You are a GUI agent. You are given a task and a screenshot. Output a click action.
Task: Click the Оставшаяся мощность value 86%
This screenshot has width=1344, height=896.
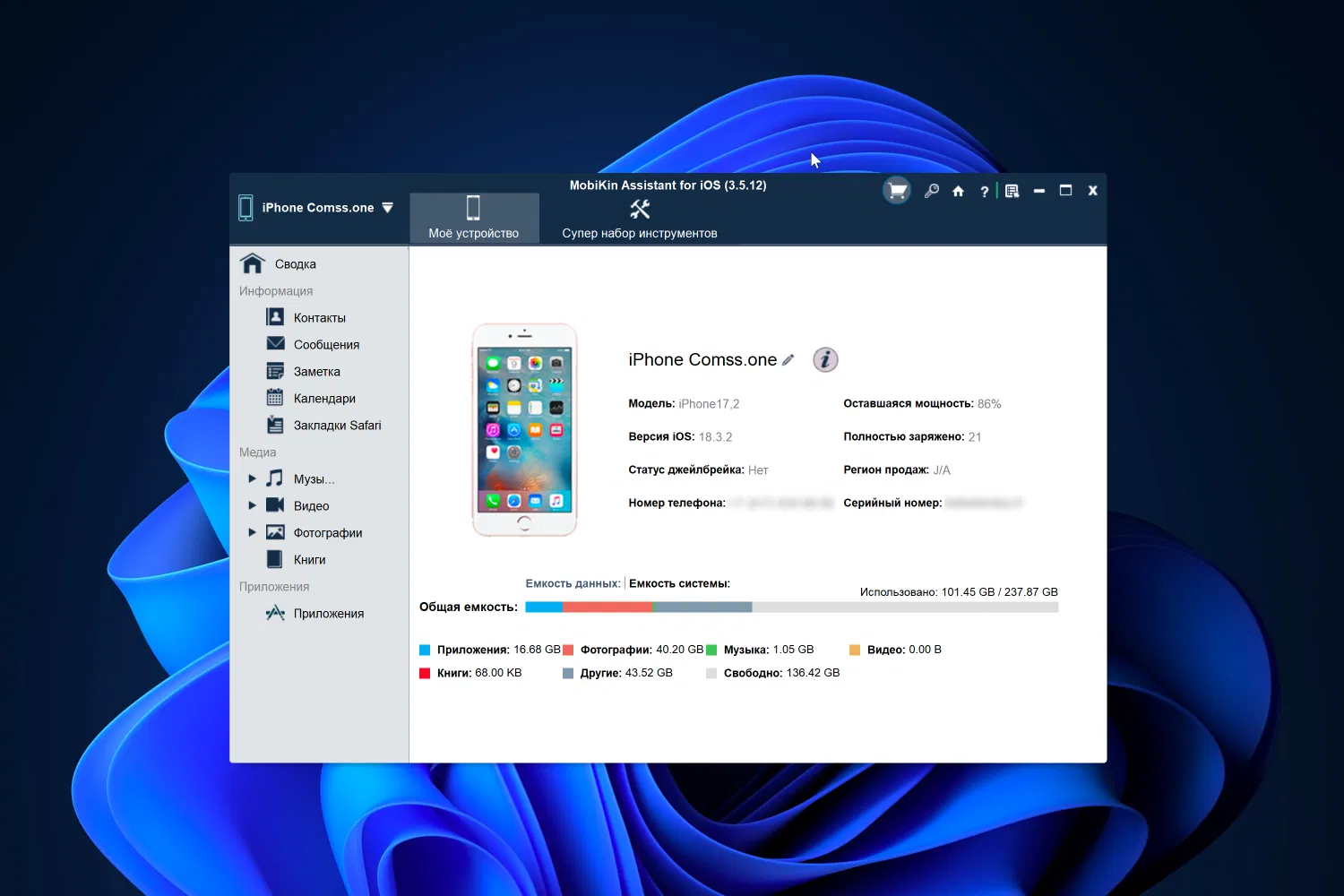pos(989,404)
